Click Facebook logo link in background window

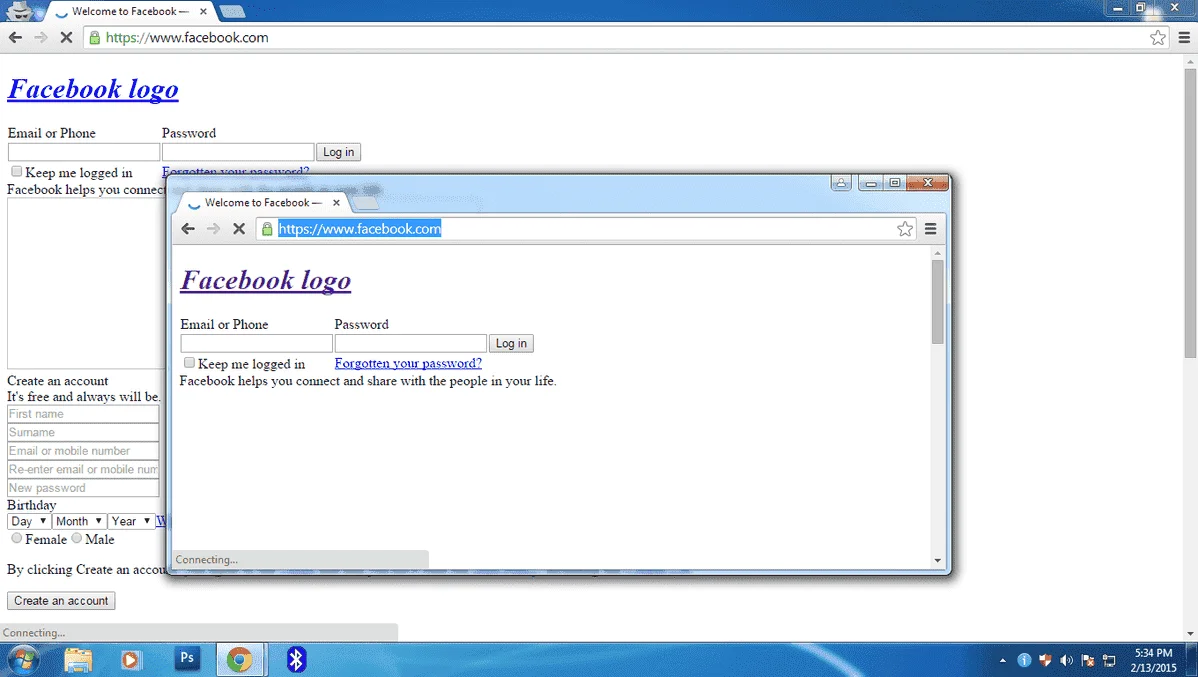pos(93,89)
